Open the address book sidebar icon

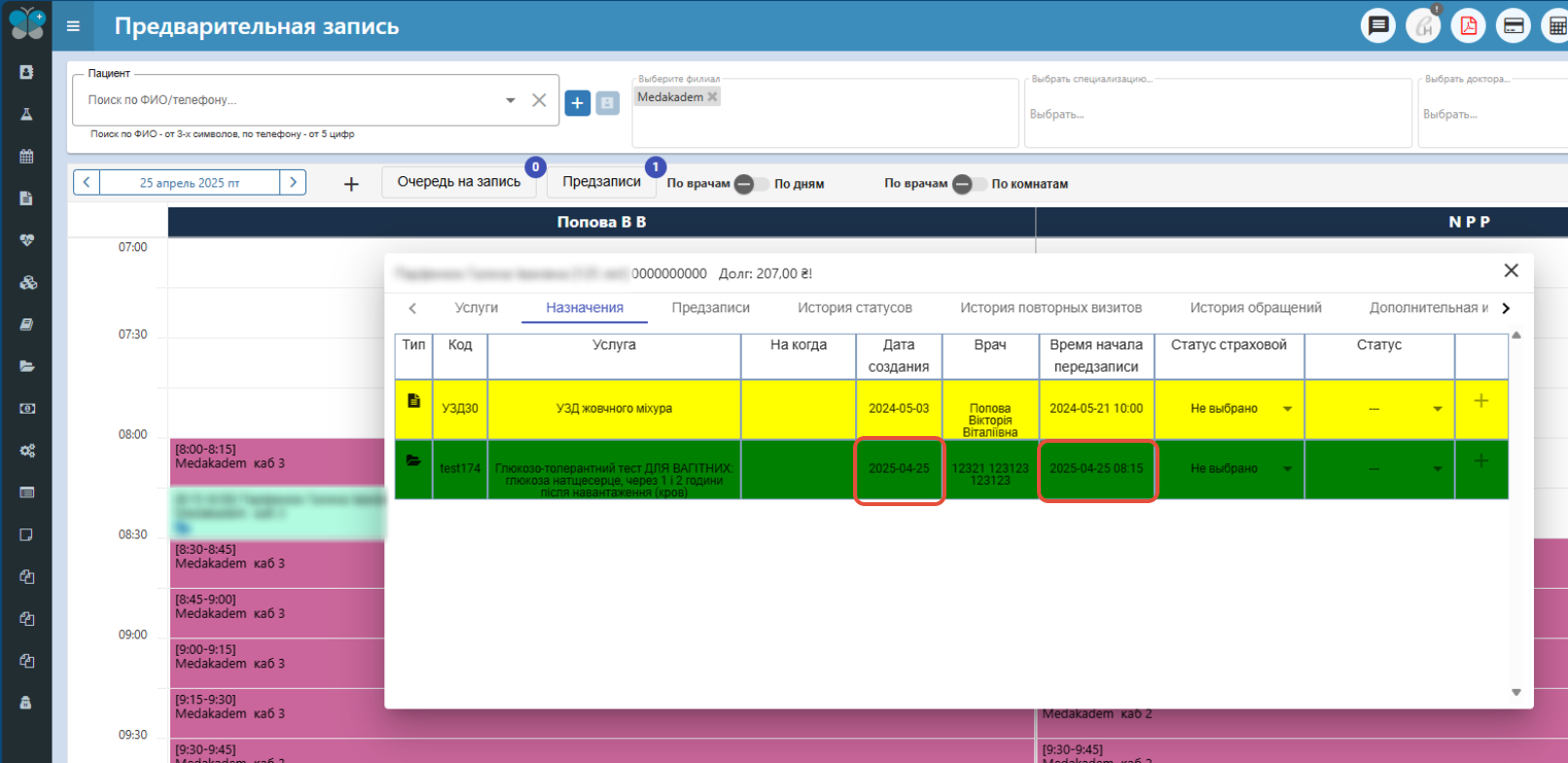click(x=26, y=72)
